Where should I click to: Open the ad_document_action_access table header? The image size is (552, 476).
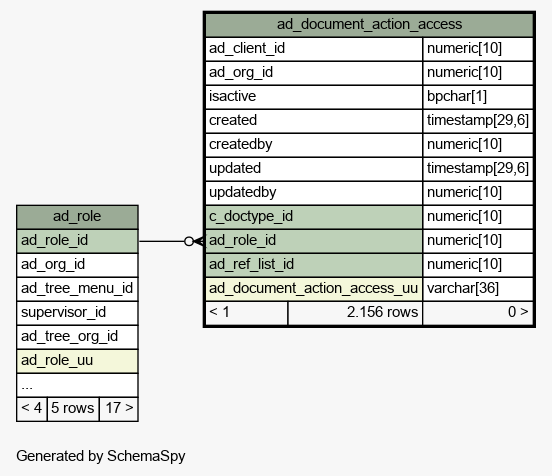369,25
